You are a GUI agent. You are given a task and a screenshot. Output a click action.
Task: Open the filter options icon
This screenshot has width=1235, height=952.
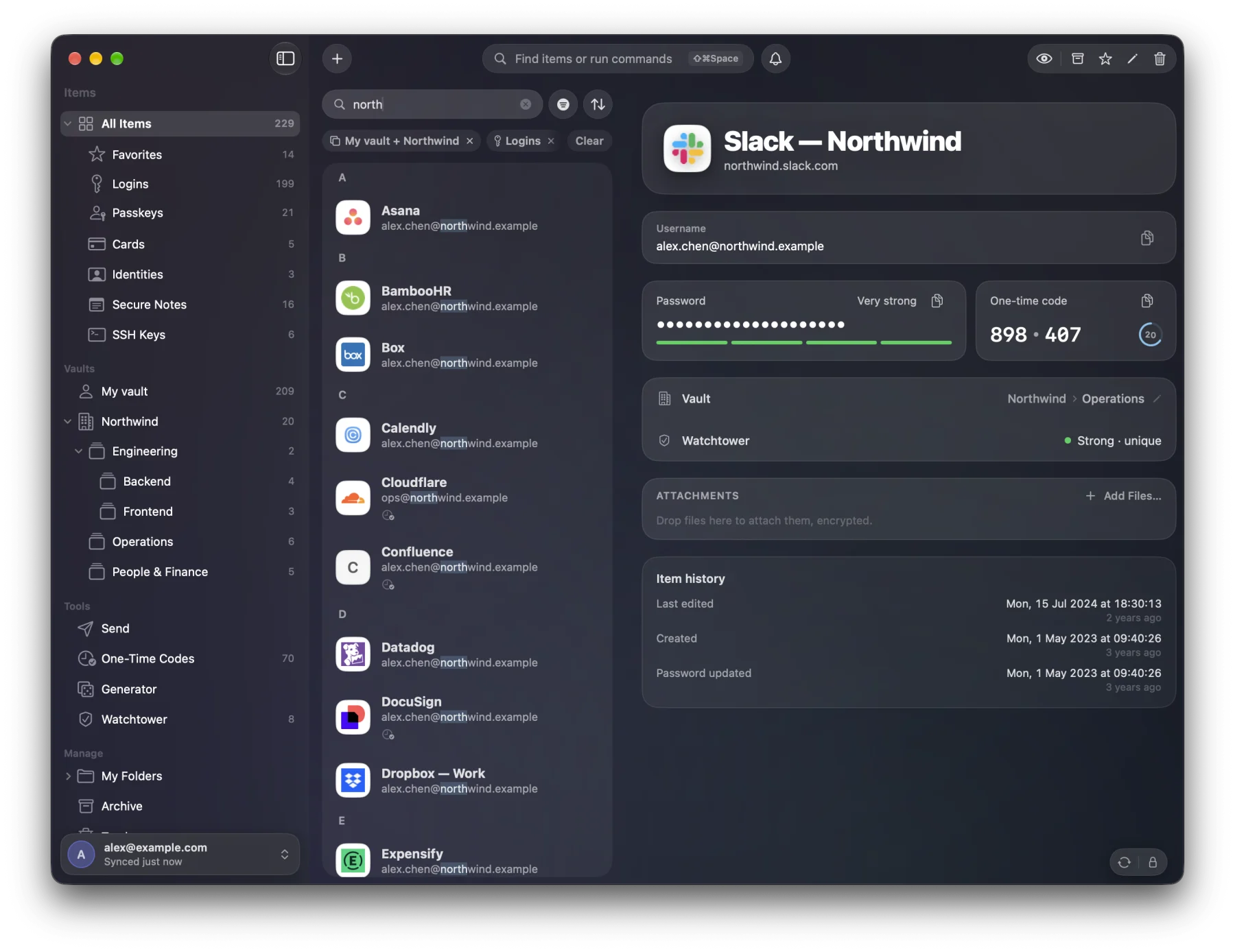pyautogui.click(x=563, y=104)
